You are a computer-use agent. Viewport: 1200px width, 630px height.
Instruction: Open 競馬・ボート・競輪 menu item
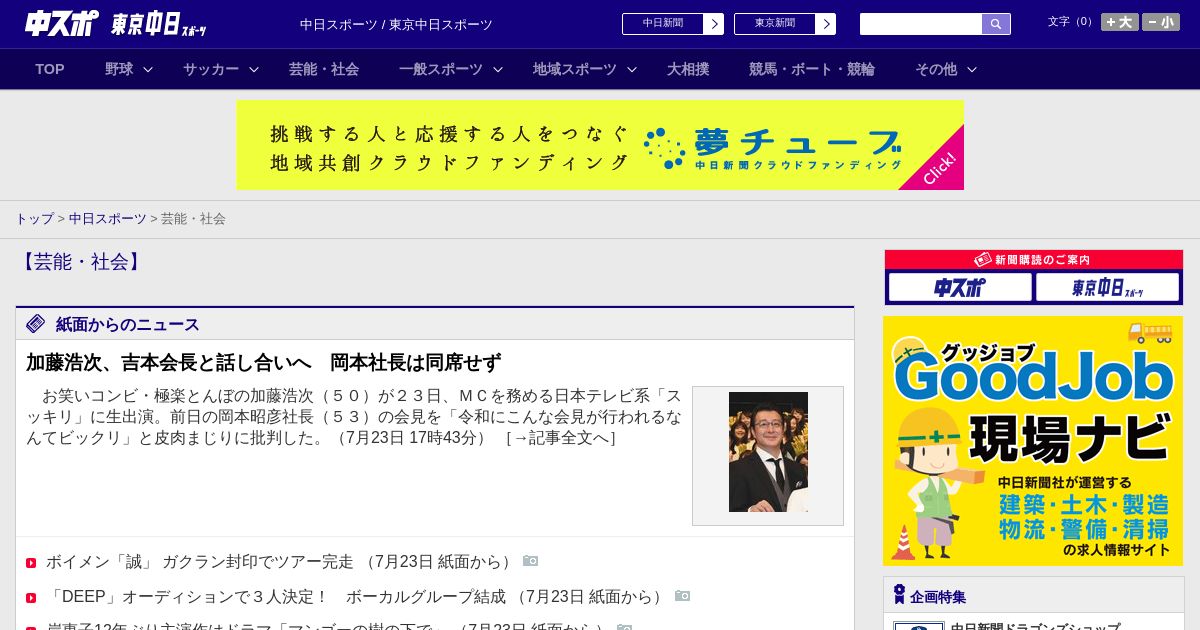[x=812, y=69]
